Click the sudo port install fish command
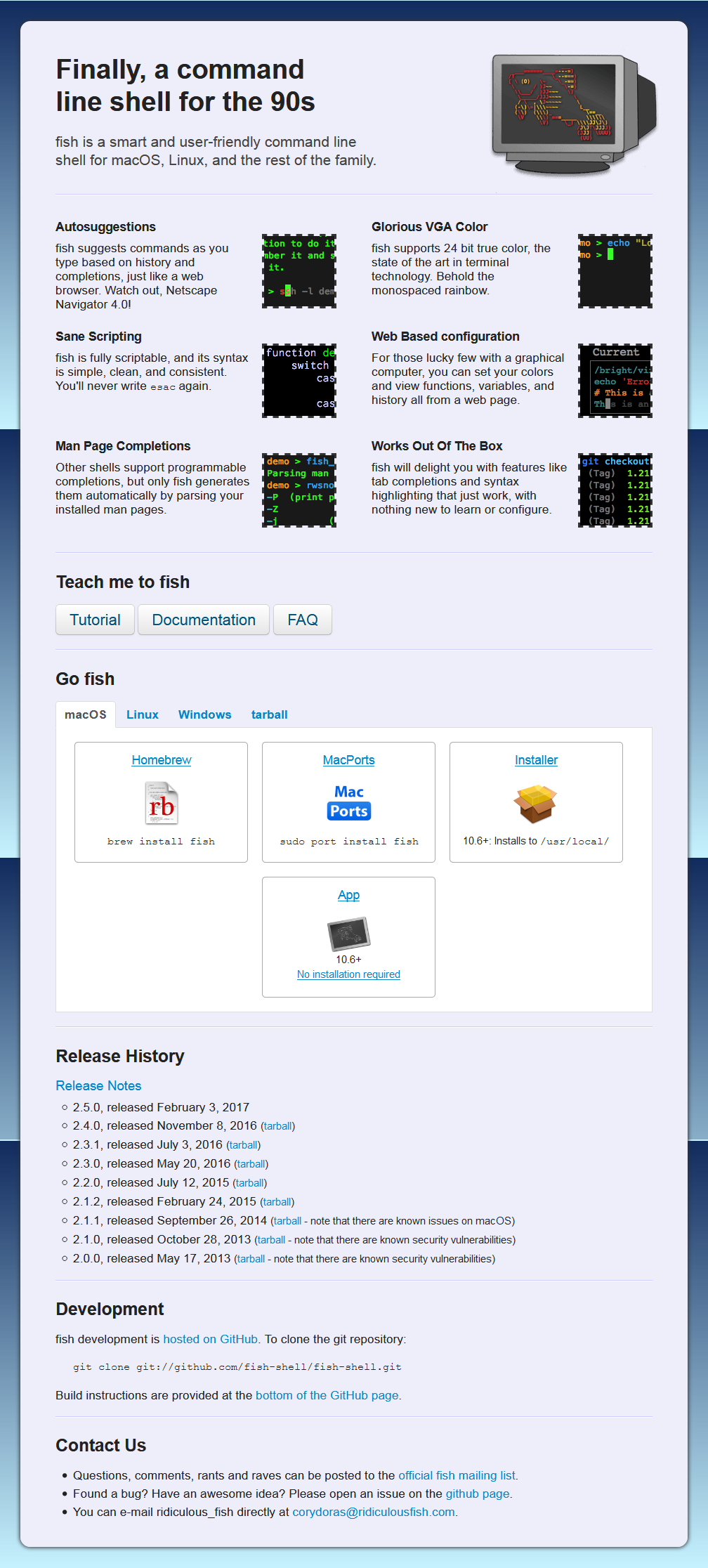The width and height of the screenshot is (708, 1568). 349,842
